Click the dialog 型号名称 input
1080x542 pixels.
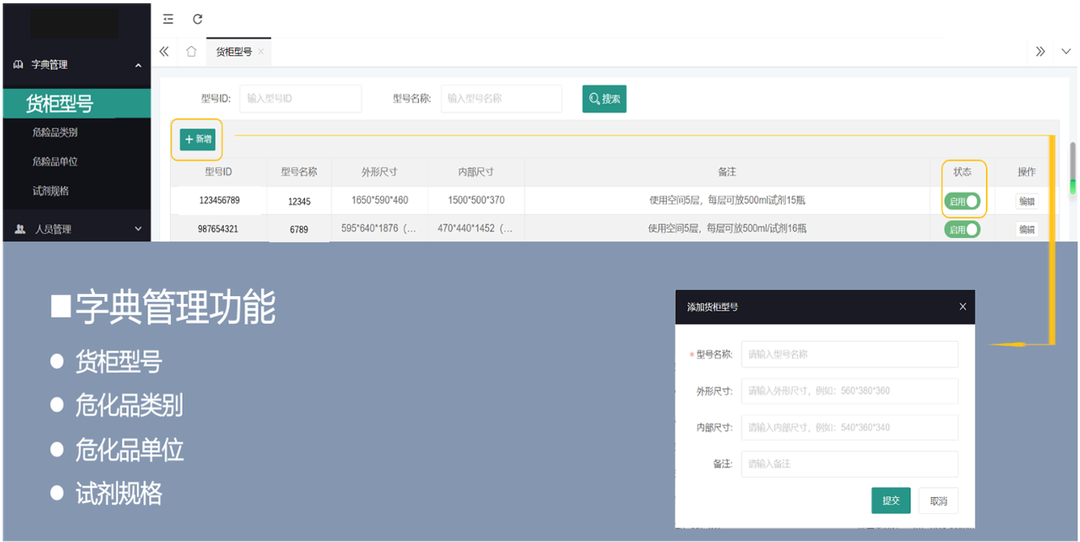849,354
